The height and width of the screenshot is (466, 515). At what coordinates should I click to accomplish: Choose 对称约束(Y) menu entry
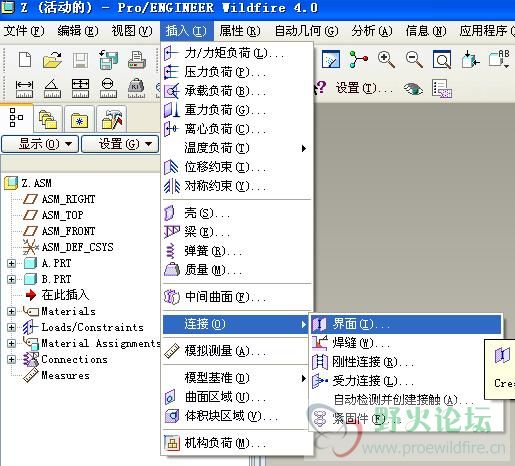[x=237, y=186]
